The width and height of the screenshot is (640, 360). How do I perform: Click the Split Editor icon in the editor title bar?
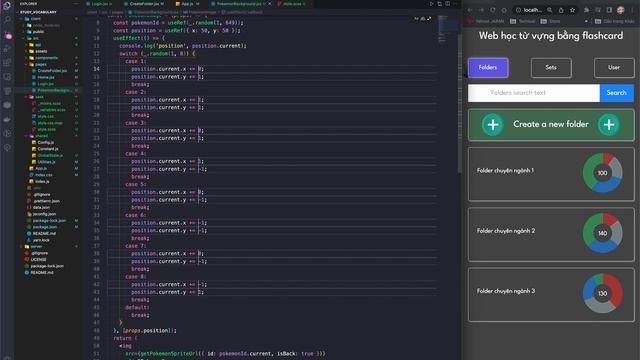pyautogui.click(x=447, y=4)
